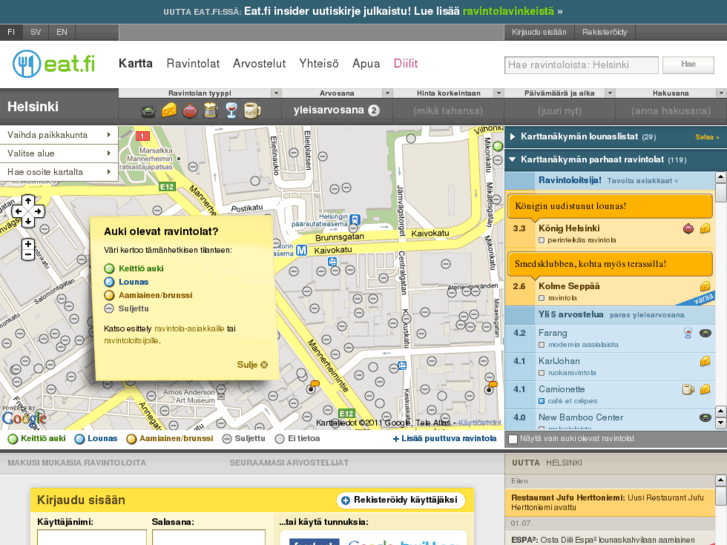This screenshot has width=727, height=545.
Task: Click the wine glass icon on Farang row
Action: pyautogui.click(x=688, y=333)
